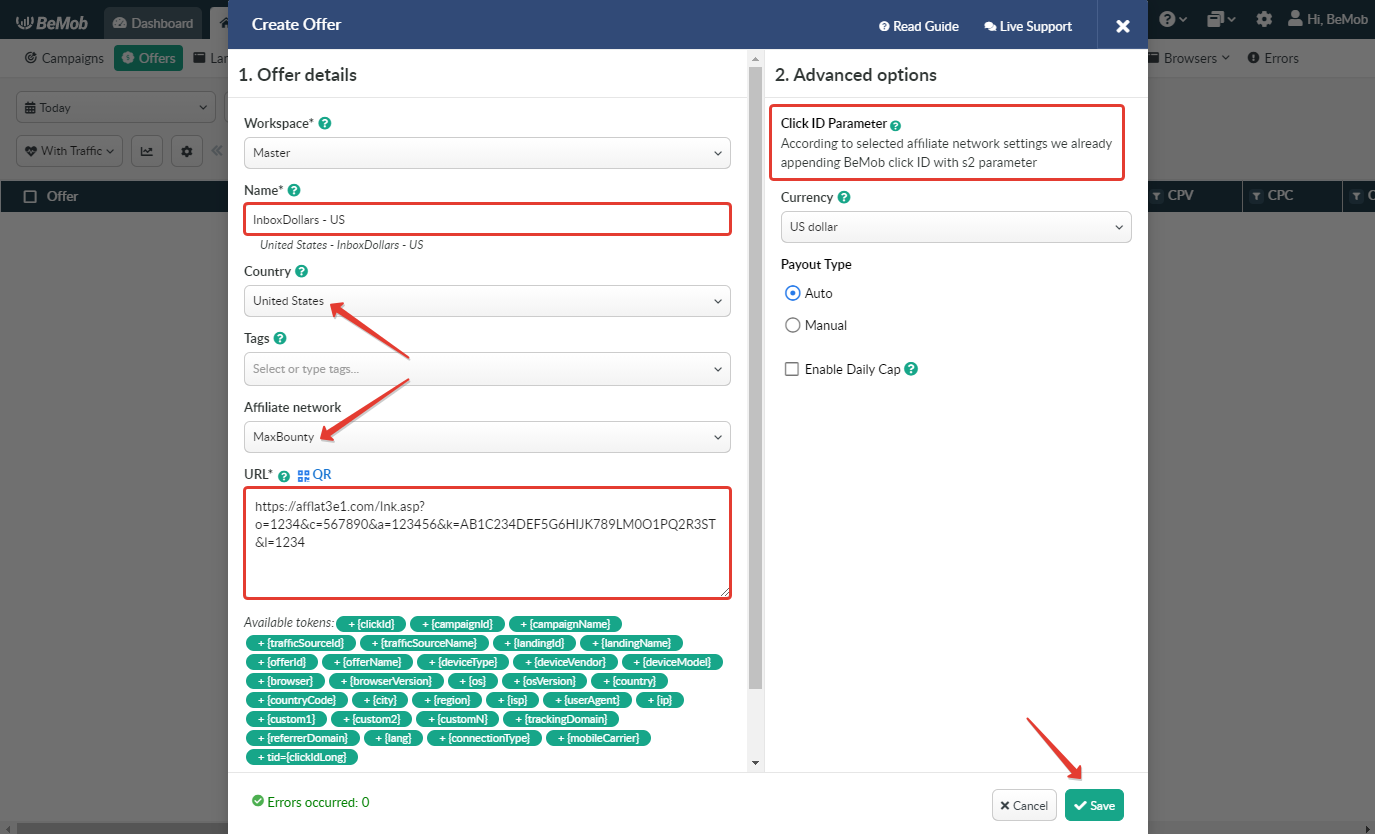Insert the {campaignName} token
This screenshot has height=834, width=1375.
(565, 624)
